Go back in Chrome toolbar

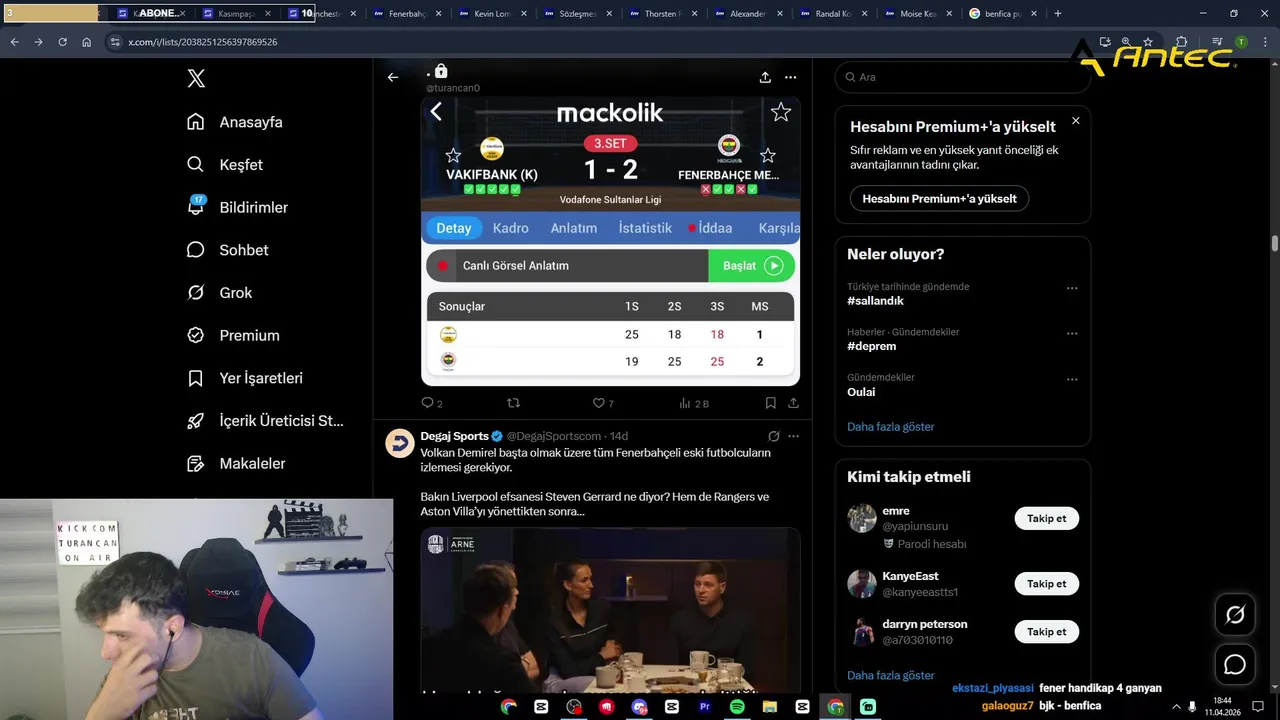click(14, 42)
